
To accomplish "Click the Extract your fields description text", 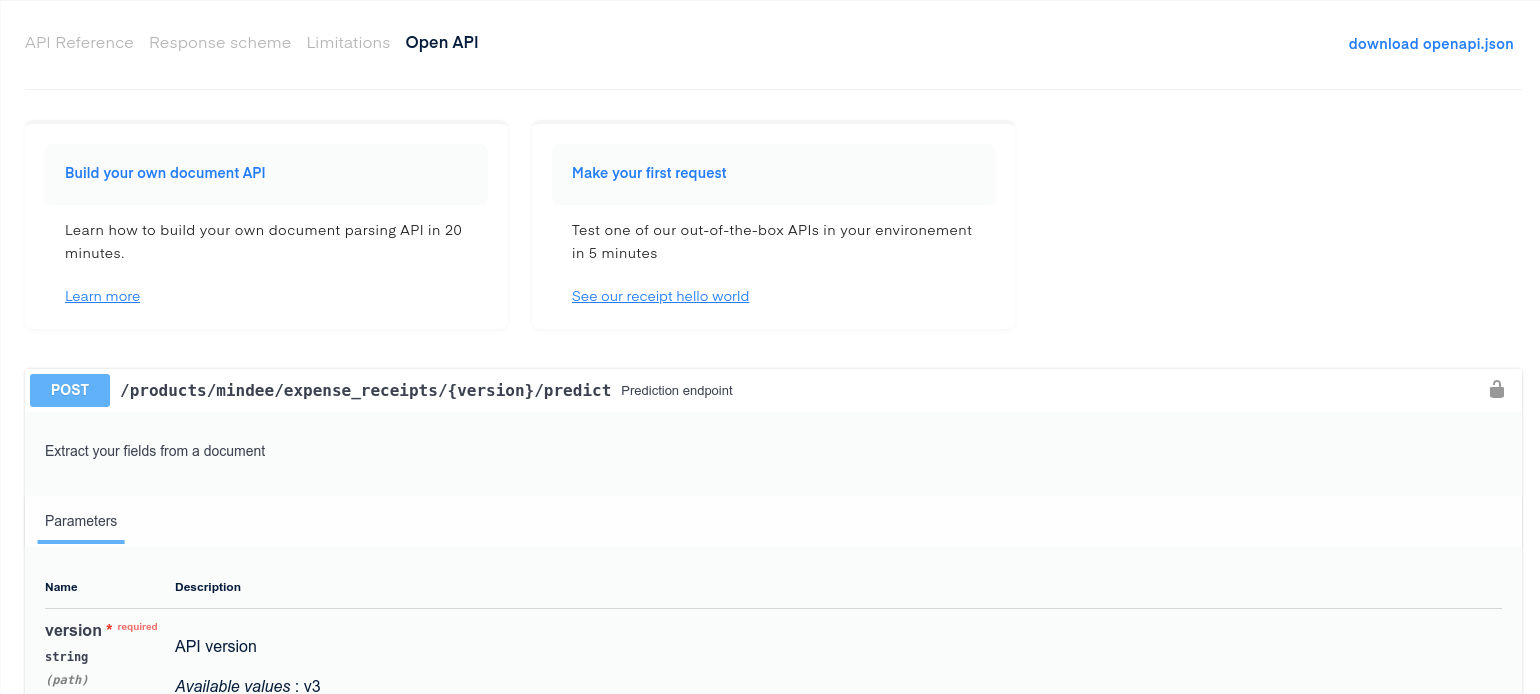I will (x=154, y=451).
